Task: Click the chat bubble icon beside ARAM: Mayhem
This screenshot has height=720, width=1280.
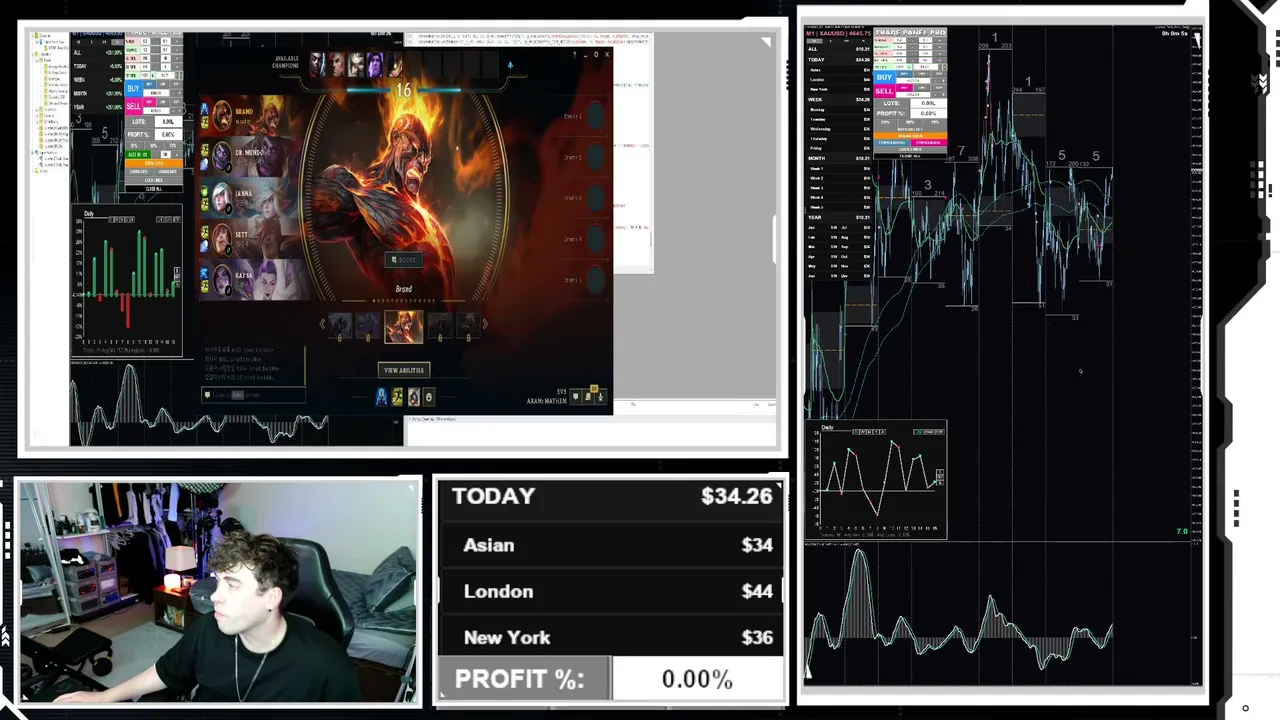Action: click(x=575, y=397)
